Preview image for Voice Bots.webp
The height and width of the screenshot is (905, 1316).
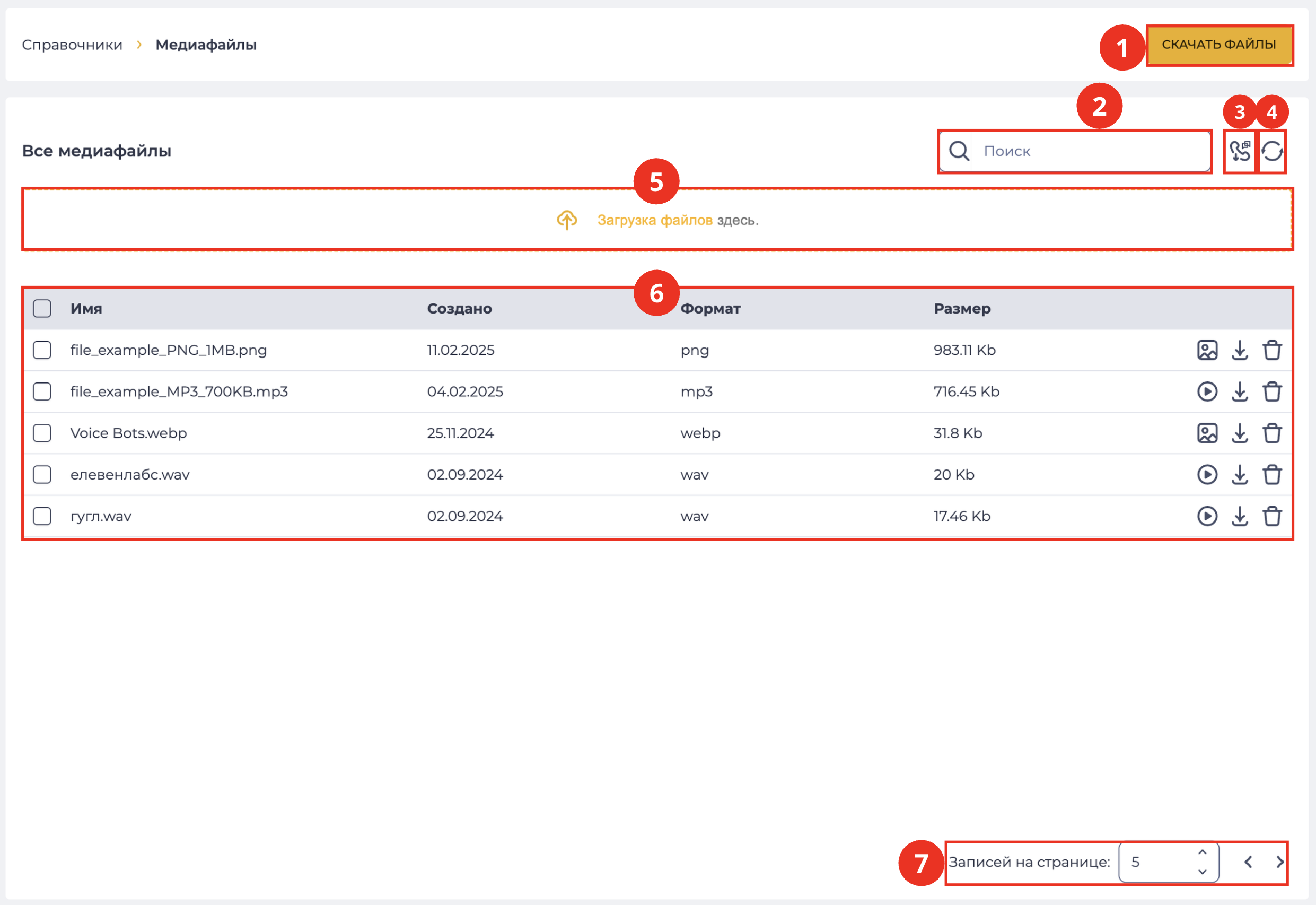click(1207, 433)
